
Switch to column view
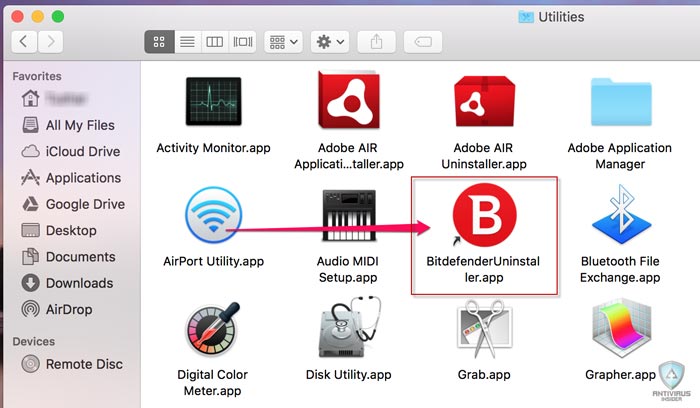point(215,42)
